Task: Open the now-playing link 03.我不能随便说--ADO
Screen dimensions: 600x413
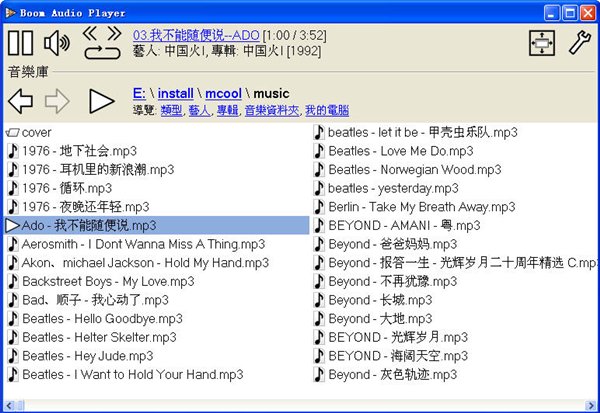Action: [x=196, y=35]
